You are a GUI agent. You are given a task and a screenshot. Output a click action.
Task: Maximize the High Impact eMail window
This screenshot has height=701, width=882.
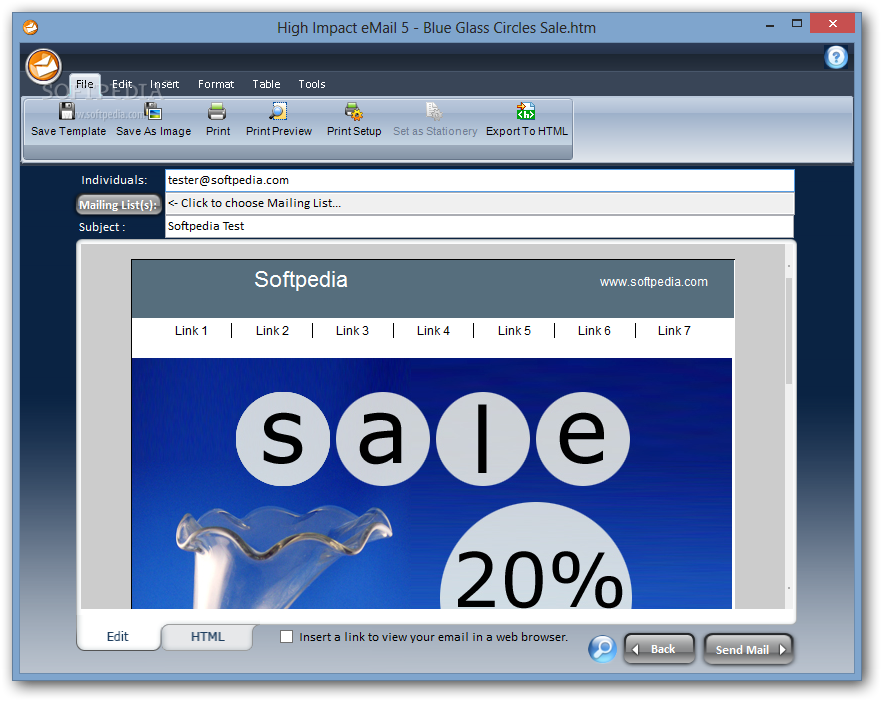point(796,24)
